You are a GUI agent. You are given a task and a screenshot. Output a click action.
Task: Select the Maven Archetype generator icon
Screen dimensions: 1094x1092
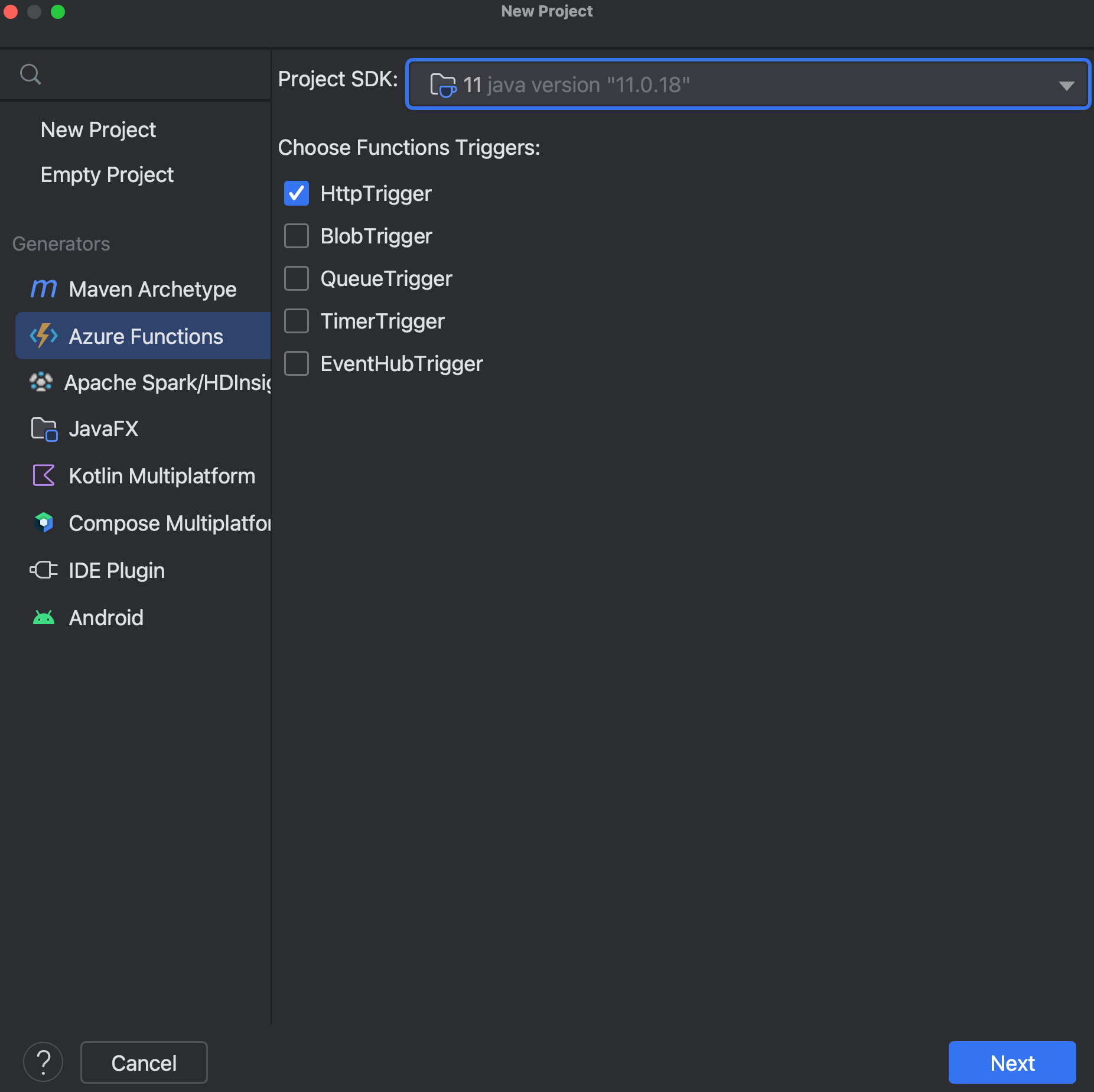[x=43, y=289]
